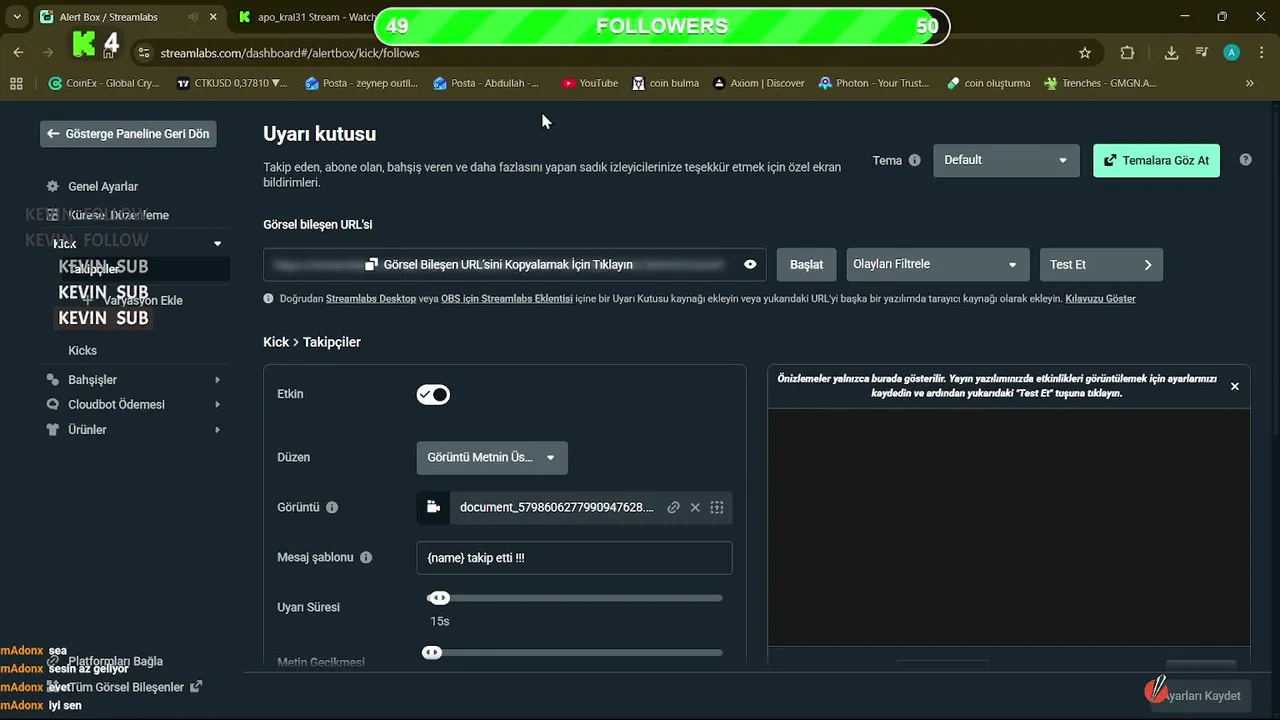Viewport: 1280px width, 720px height.
Task: Expand the Cloudbot Ödemesi section arrow
Action: 218,405
